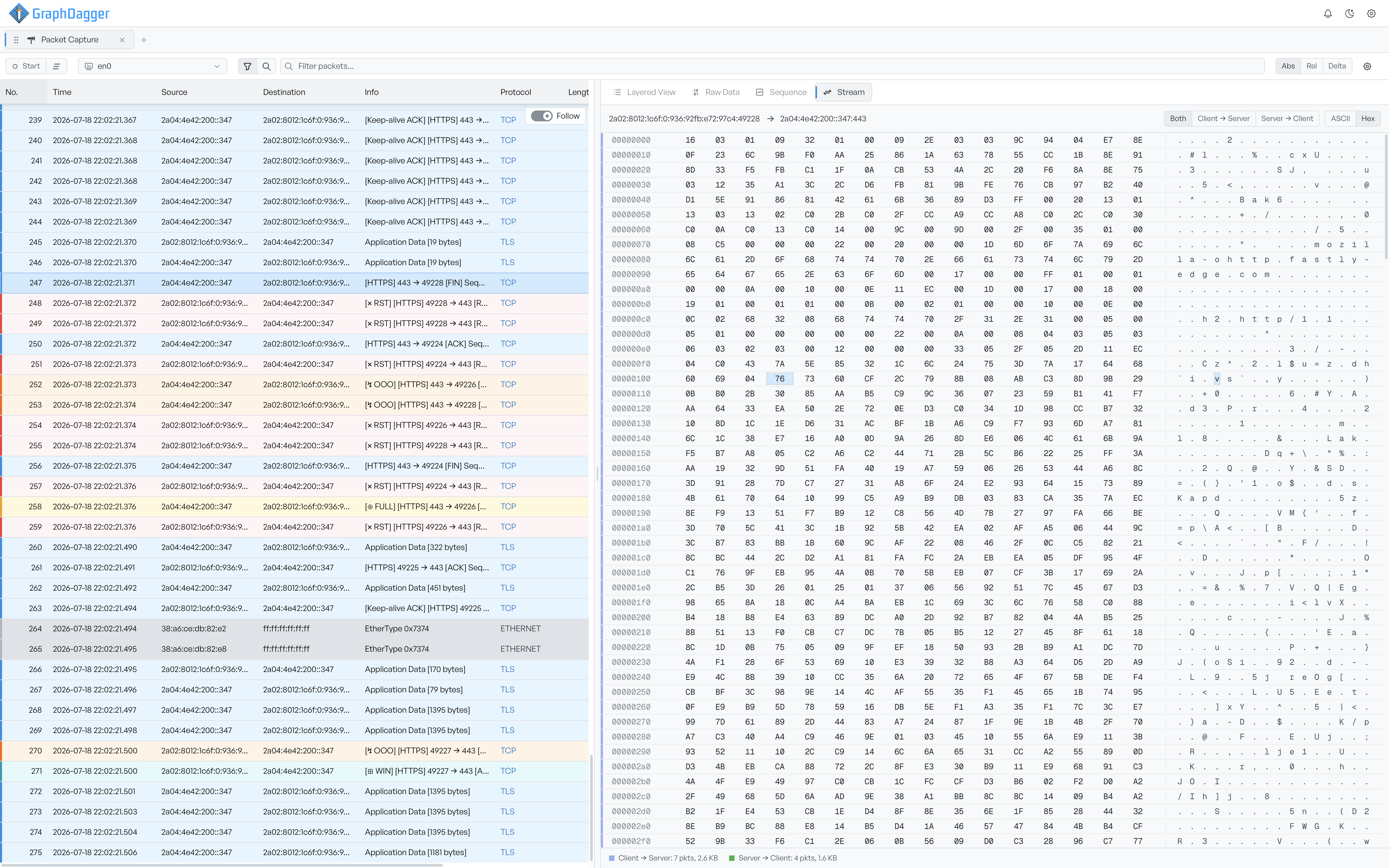Select Abs time format
1389x868 pixels.
click(1288, 66)
